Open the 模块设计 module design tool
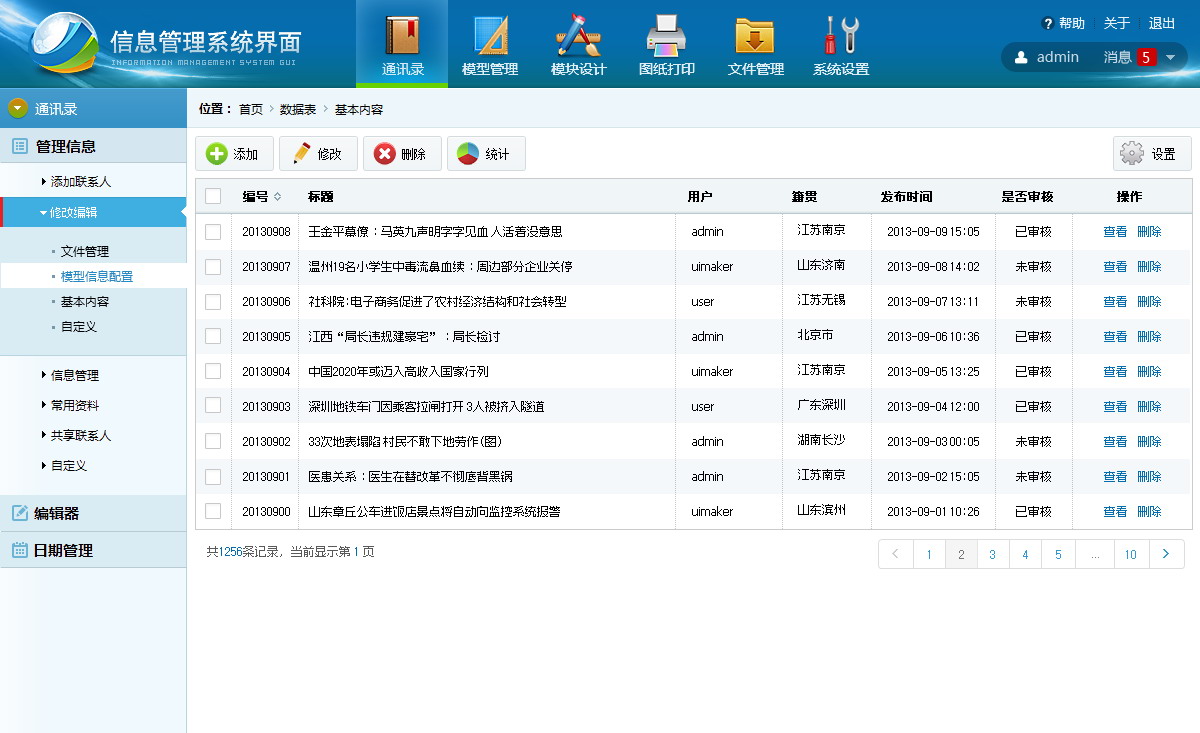Image resolution: width=1200 pixels, height=733 pixels. (x=577, y=44)
